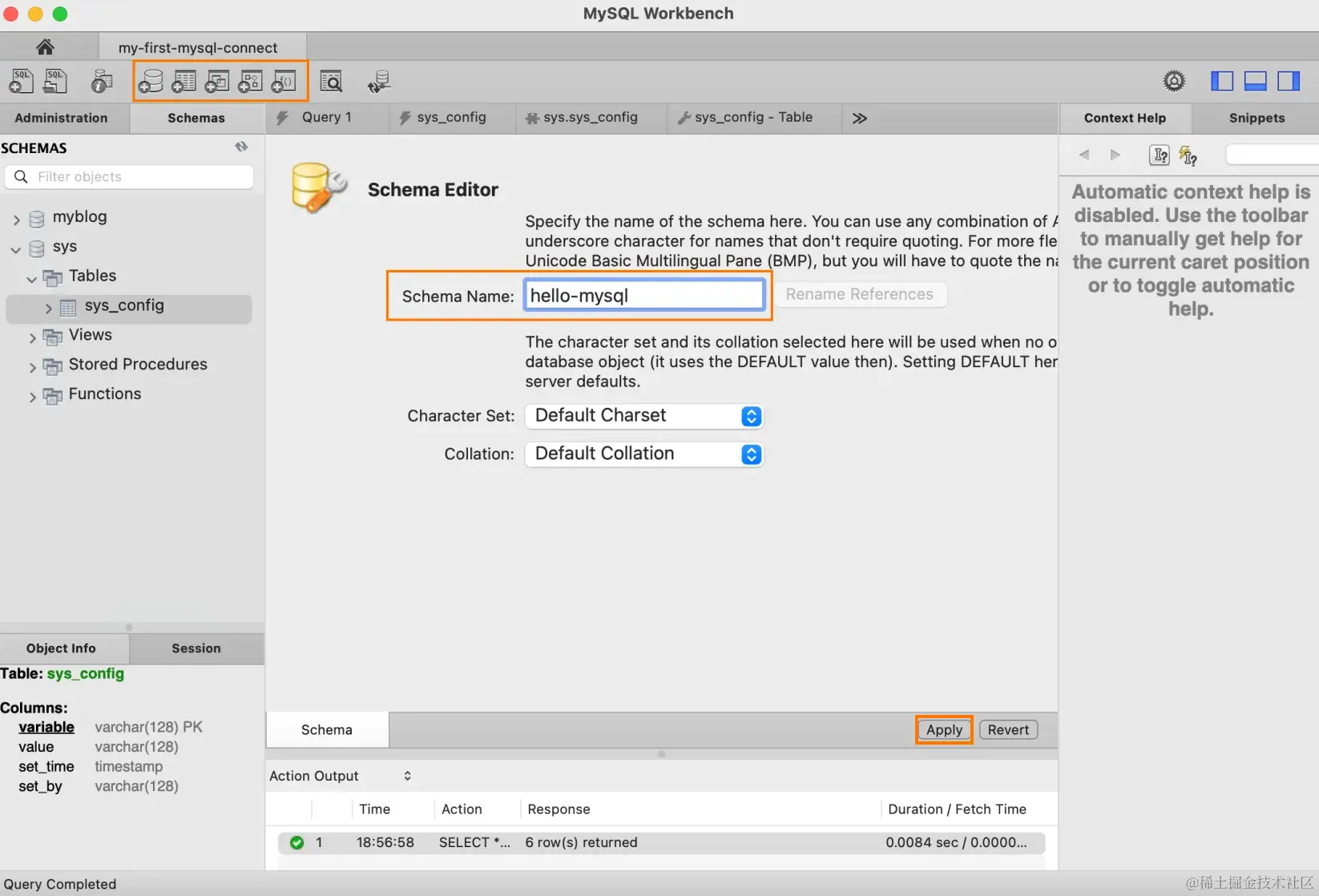
Task: Click the 'set_time' column name
Action: click(46, 767)
